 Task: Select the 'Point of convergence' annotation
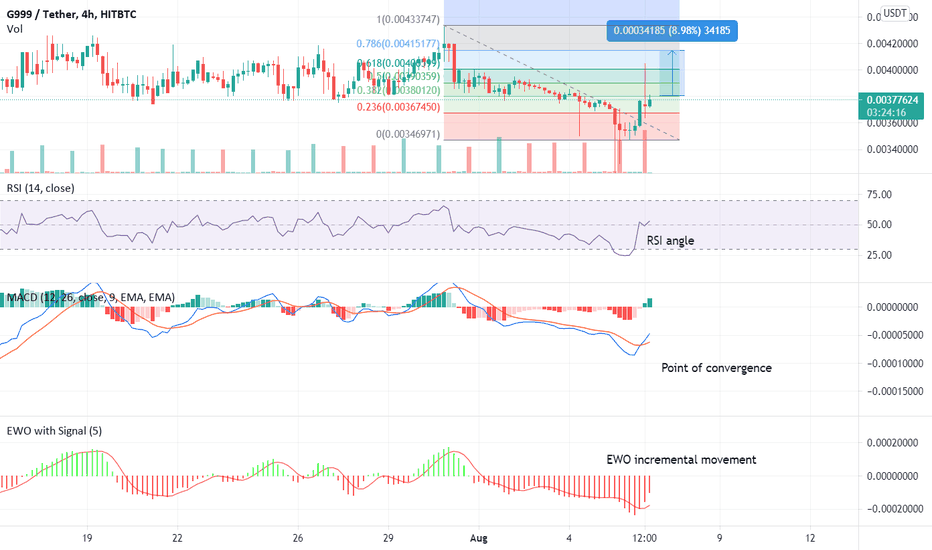716,368
